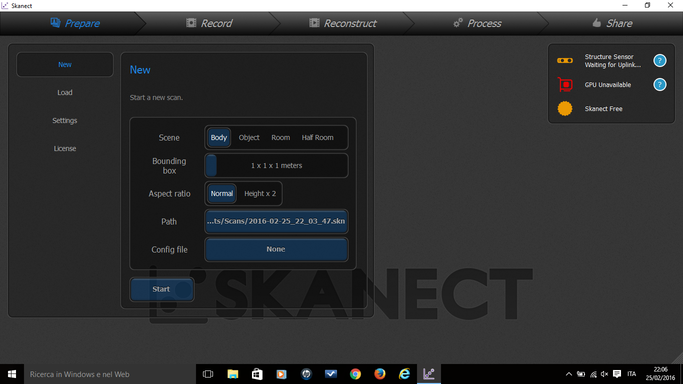Click the ITA language indicator
This screenshot has height=384, width=683.
coord(632,374)
